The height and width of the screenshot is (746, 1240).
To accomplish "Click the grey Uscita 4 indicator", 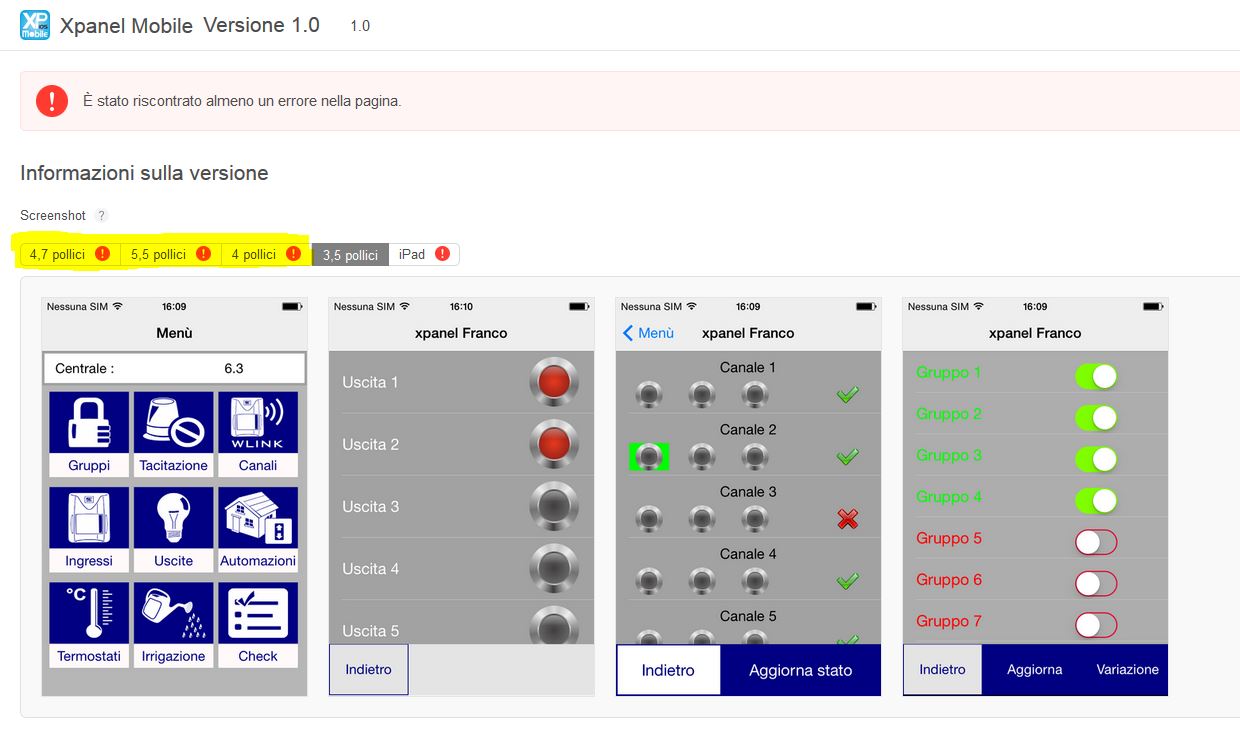I will tap(554, 568).
